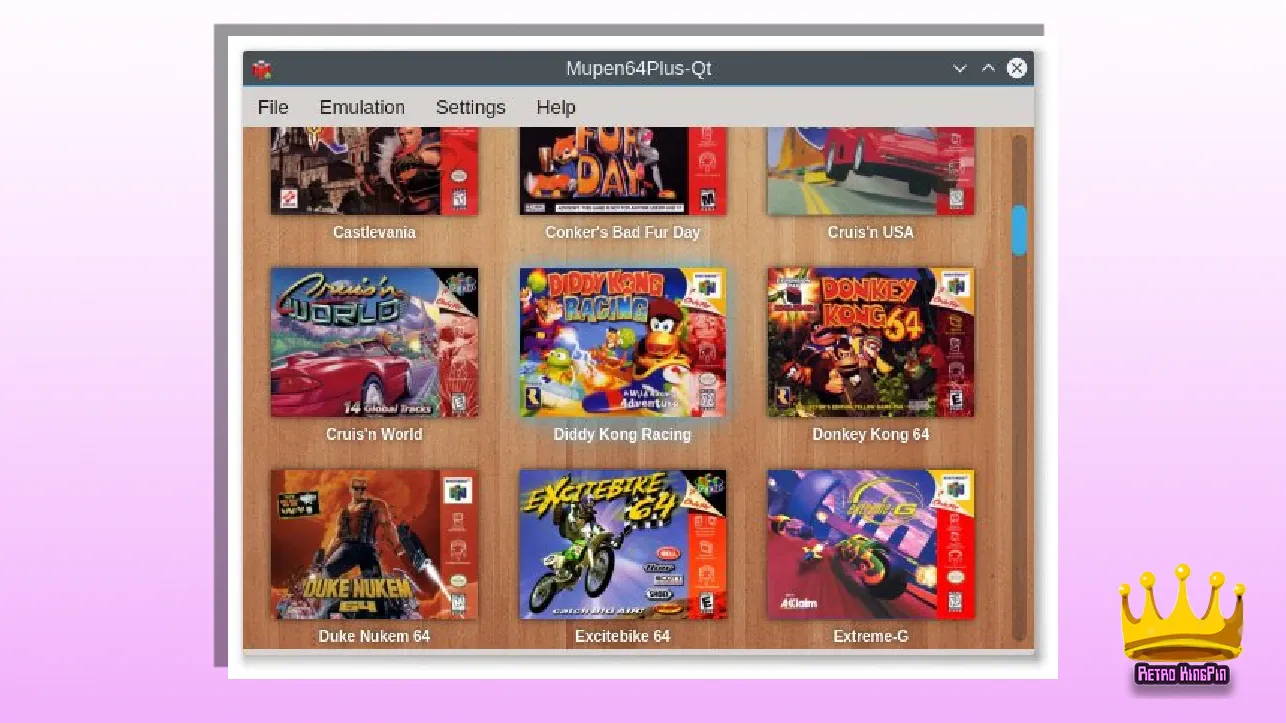The width and height of the screenshot is (1286, 723).
Task: Open the Settings menu
Action: point(470,107)
